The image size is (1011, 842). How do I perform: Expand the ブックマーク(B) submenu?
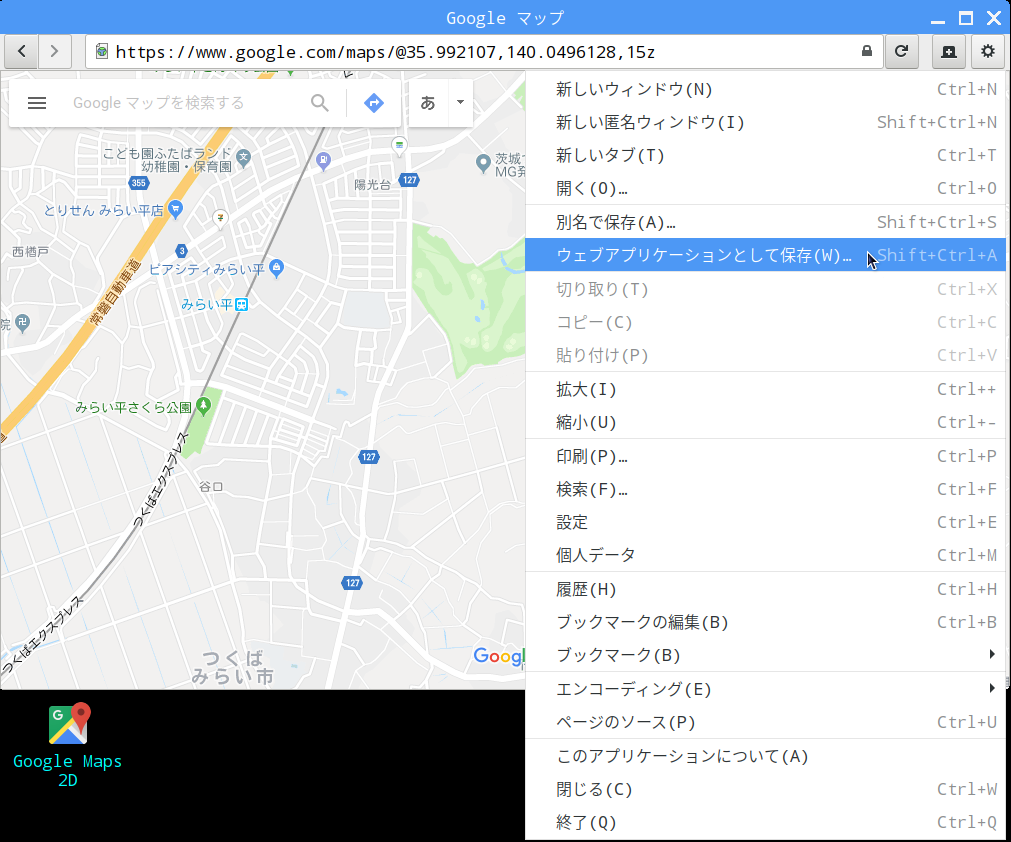coord(765,655)
